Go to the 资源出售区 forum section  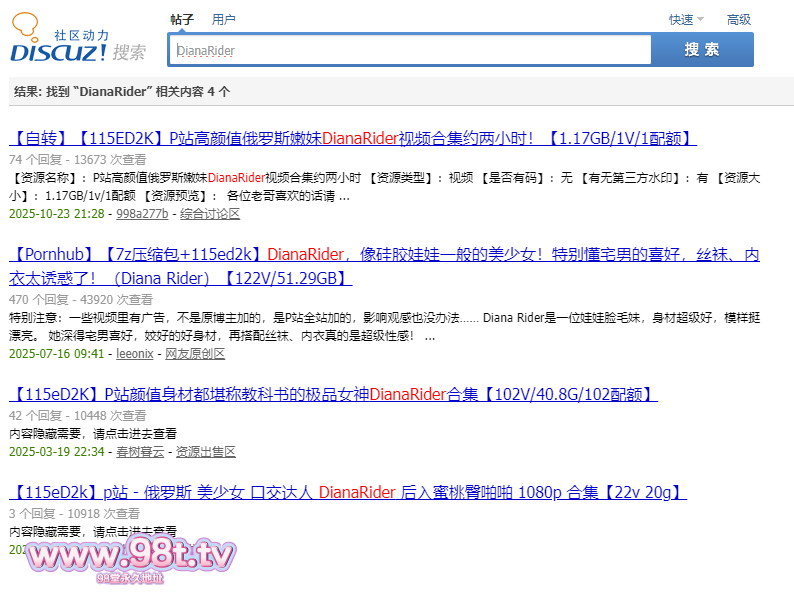click(206, 451)
